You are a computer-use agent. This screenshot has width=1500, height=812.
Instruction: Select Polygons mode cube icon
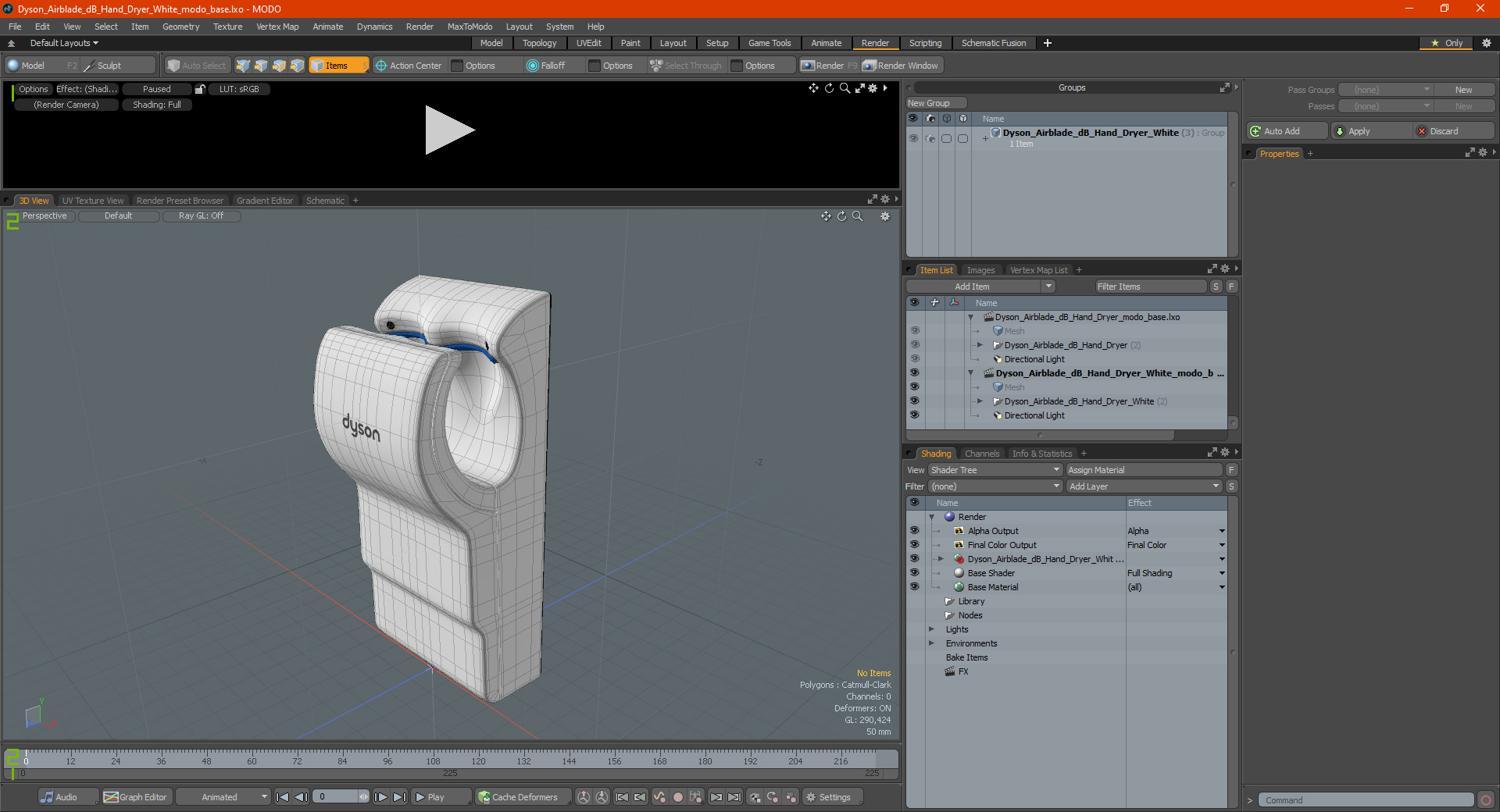coord(279,66)
